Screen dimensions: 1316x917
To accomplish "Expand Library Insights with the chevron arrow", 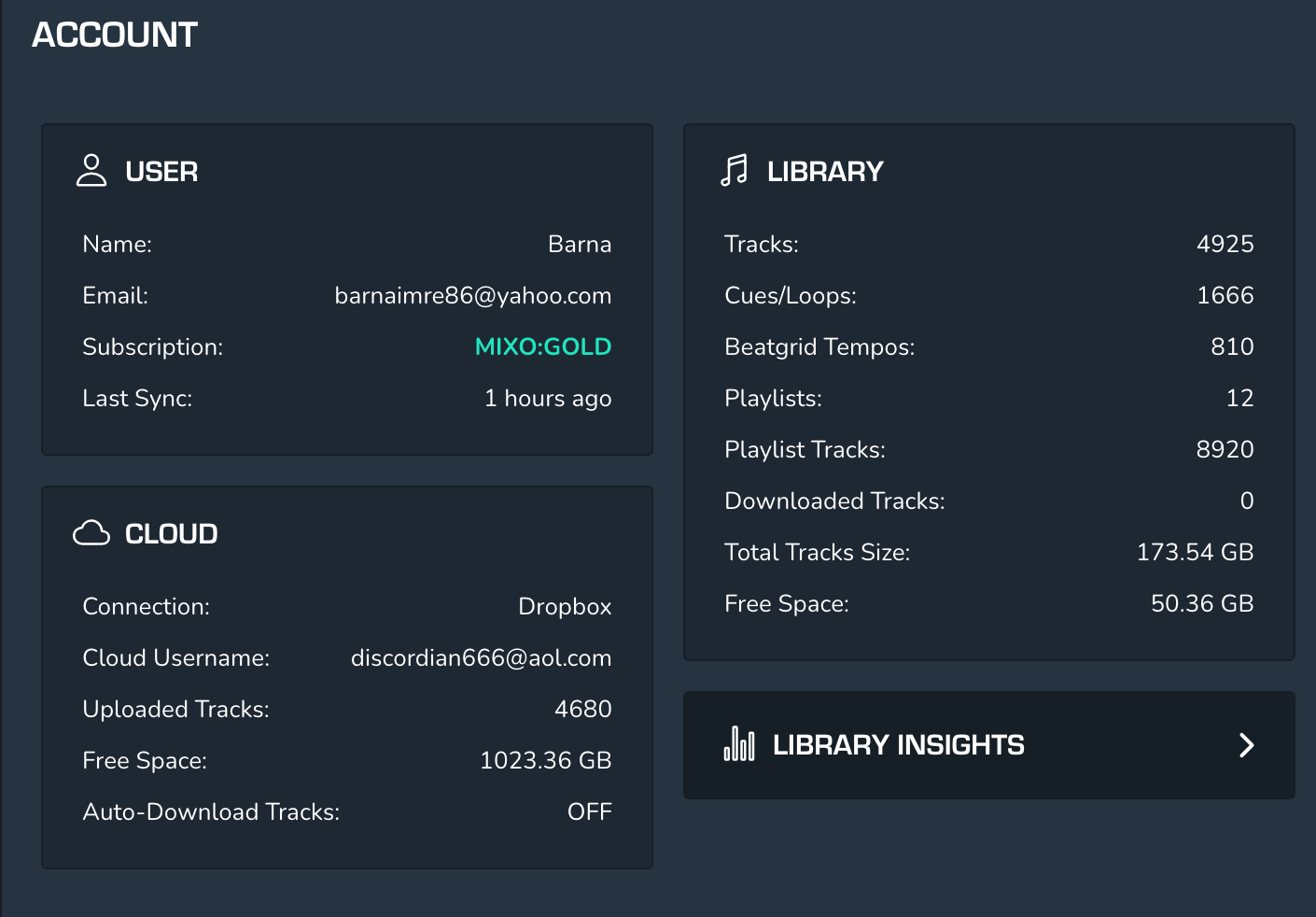I will [1246, 745].
